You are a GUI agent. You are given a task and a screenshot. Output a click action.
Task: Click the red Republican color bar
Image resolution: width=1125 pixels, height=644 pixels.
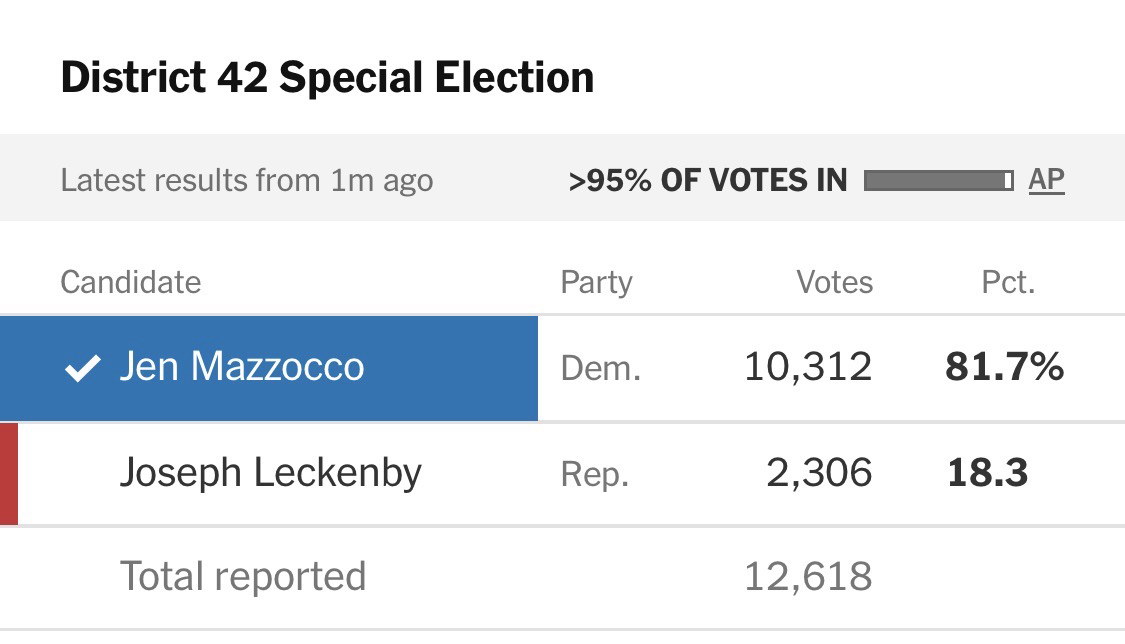(x=9, y=473)
